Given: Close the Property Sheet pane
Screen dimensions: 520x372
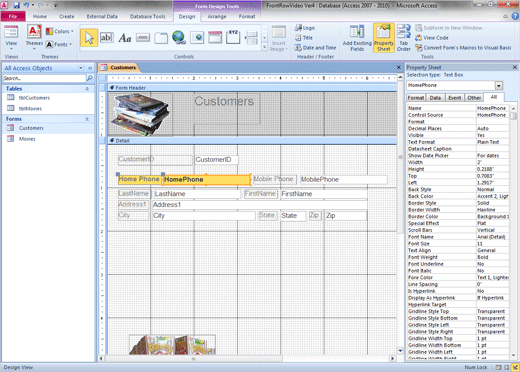Looking at the screenshot, I should pyautogui.click(x=515, y=67).
